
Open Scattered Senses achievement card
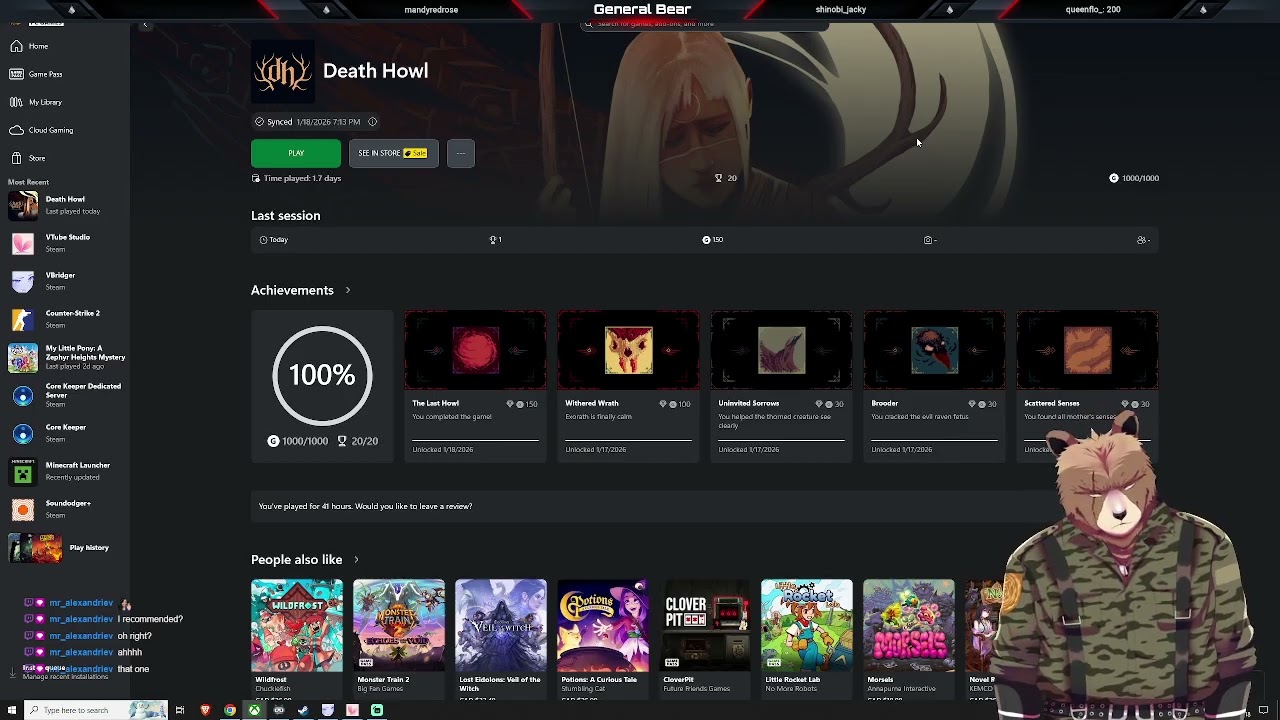click(1087, 386)
